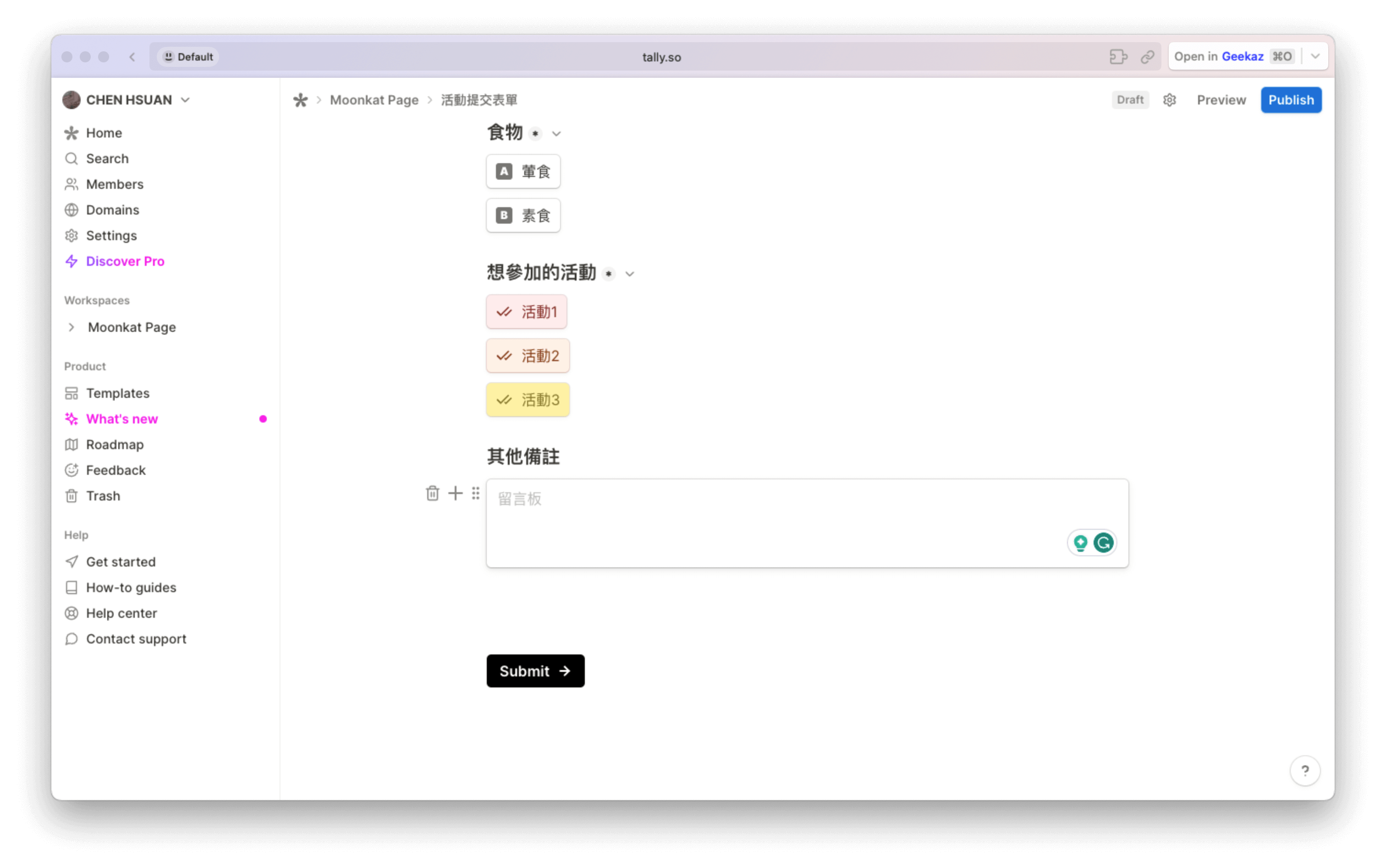
Task: Click the extension puzzle icon in the title bar
Action: point(1118,56)
